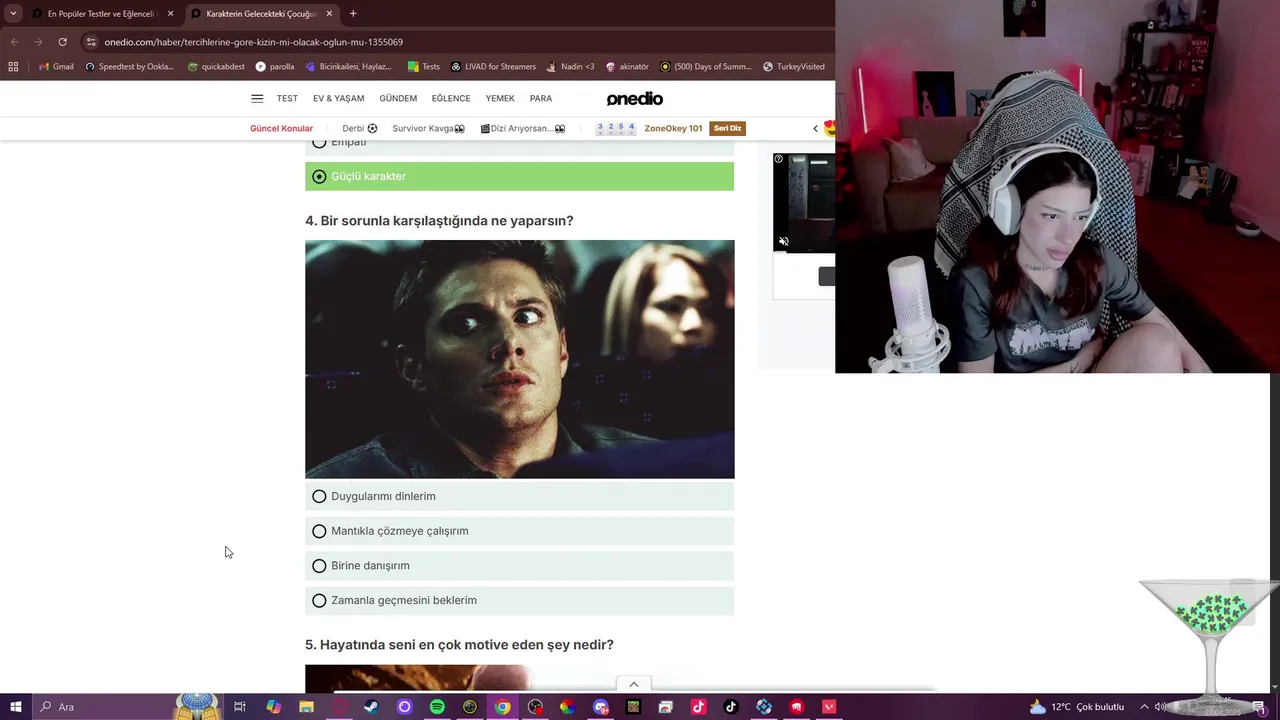Open File Explorer from the taskbar
Image resolution: width=1280 pixels, height=720 pixels.
pos(306,707)
